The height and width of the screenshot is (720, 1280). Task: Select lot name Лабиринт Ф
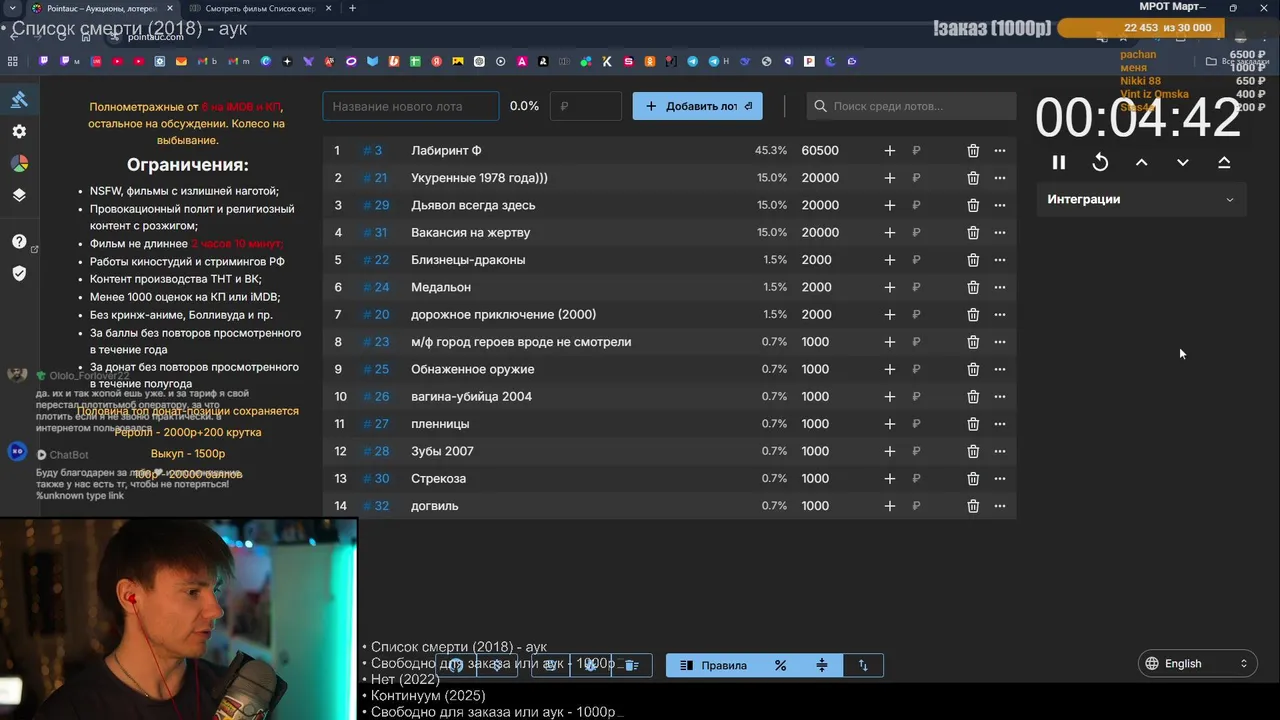pyautogui.click(x=446, y=150)
